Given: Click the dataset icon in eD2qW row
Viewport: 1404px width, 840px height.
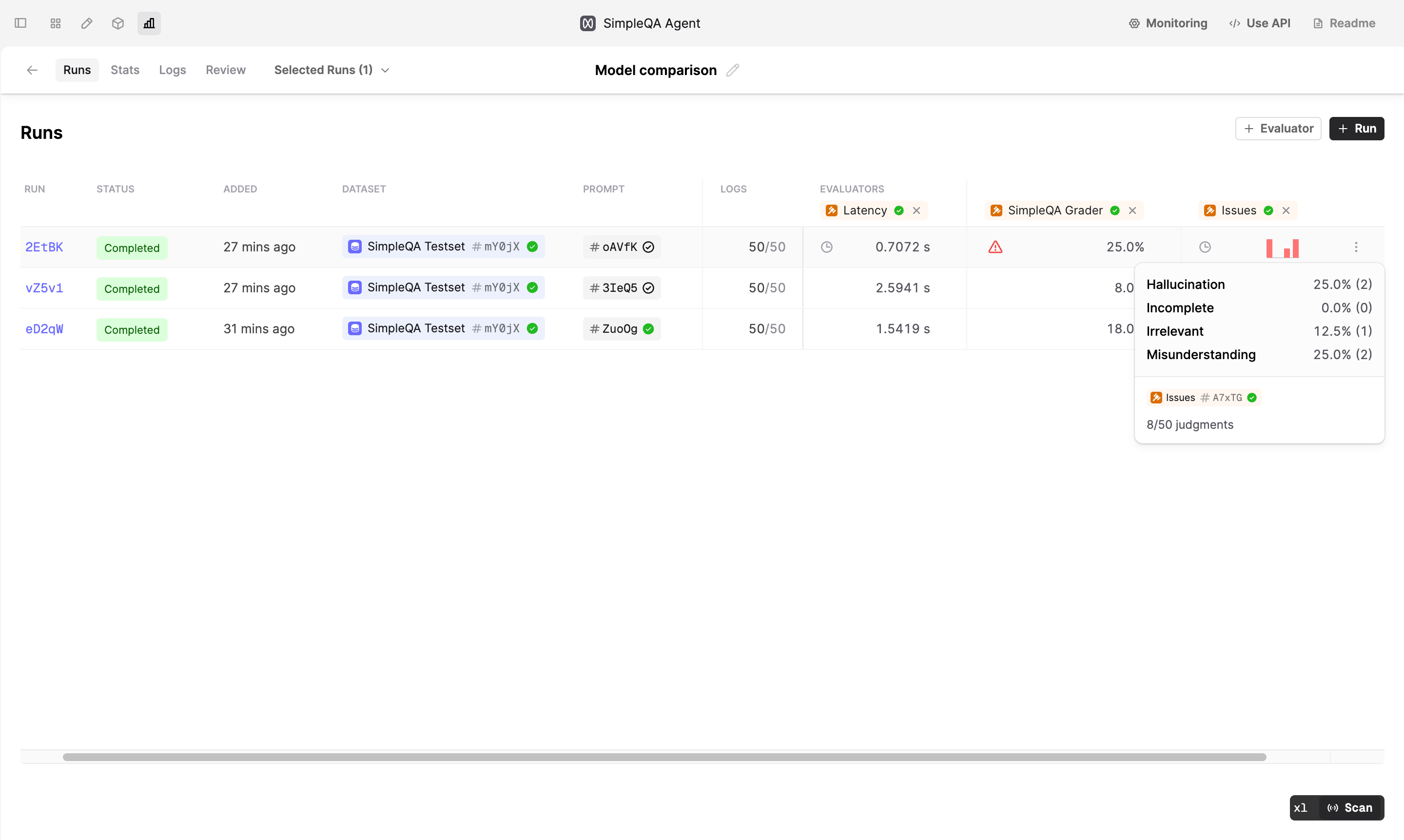Looking at the screenshot, I should (x=354, y=328).
